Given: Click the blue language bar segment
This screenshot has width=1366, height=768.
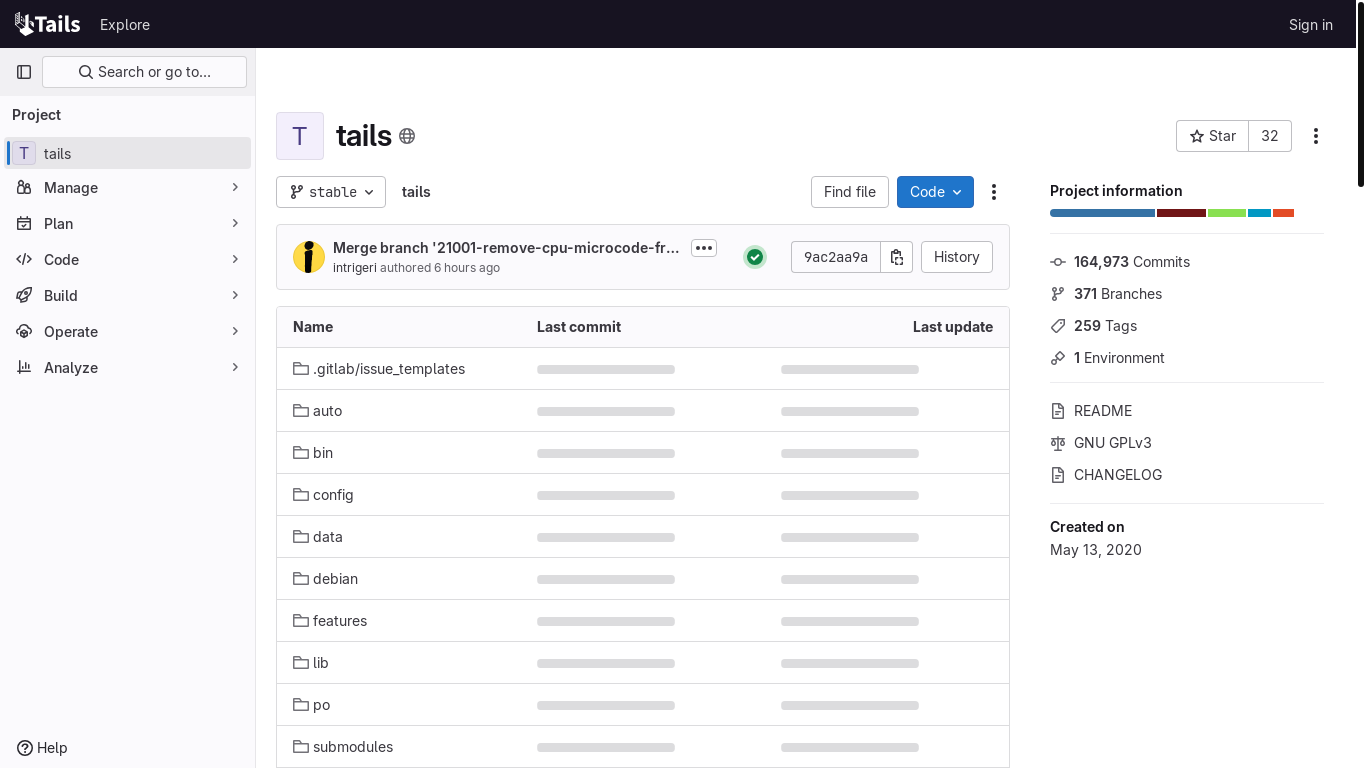Looking at the screenshot, I should click(x=1102, y=213).
